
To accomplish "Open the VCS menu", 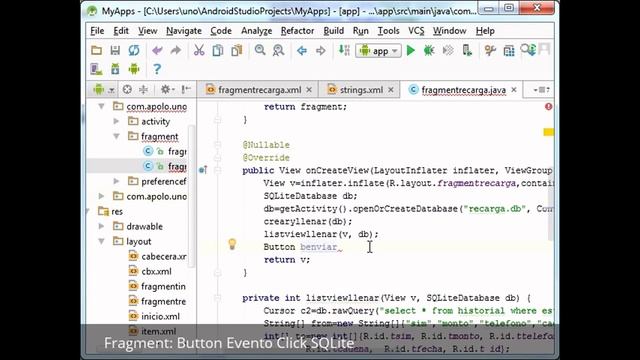I will pyautogui.click(x=416, y=31).
